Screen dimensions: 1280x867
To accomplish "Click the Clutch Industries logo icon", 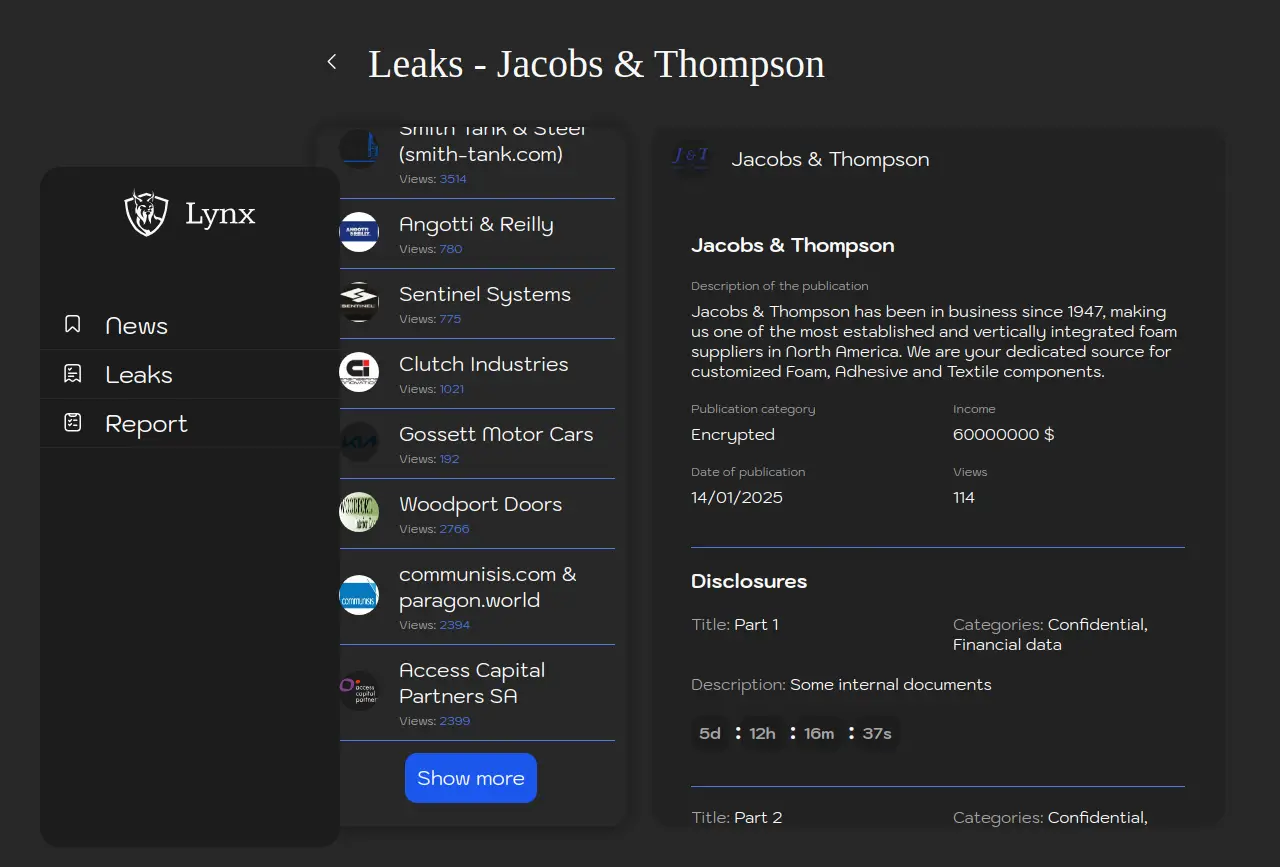I will tap(359, 373).
